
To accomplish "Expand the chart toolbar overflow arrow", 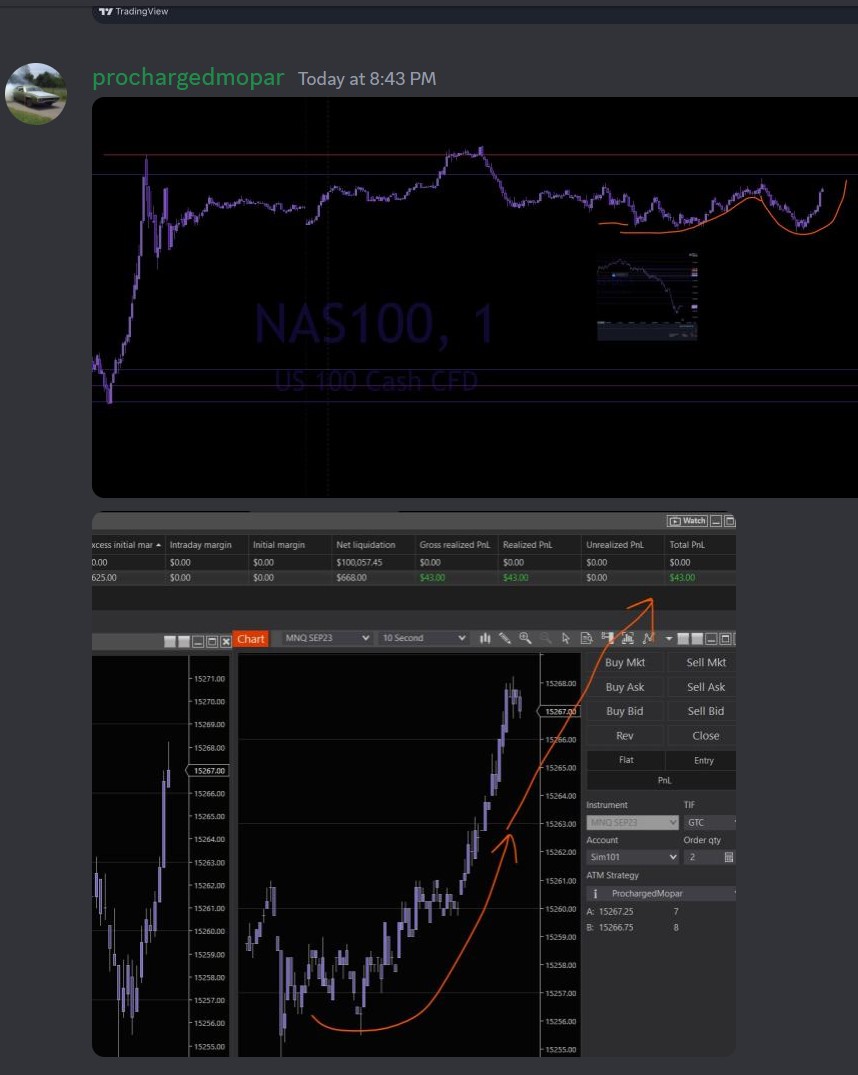I will [669, 639].
